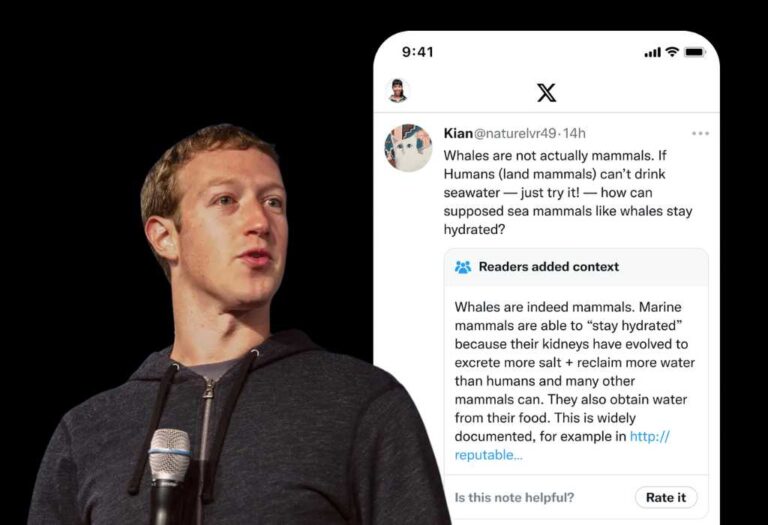This screenshot has height=525, width=768.
Task: Click the people icon beside Readers added context
Action: point(463,267)
